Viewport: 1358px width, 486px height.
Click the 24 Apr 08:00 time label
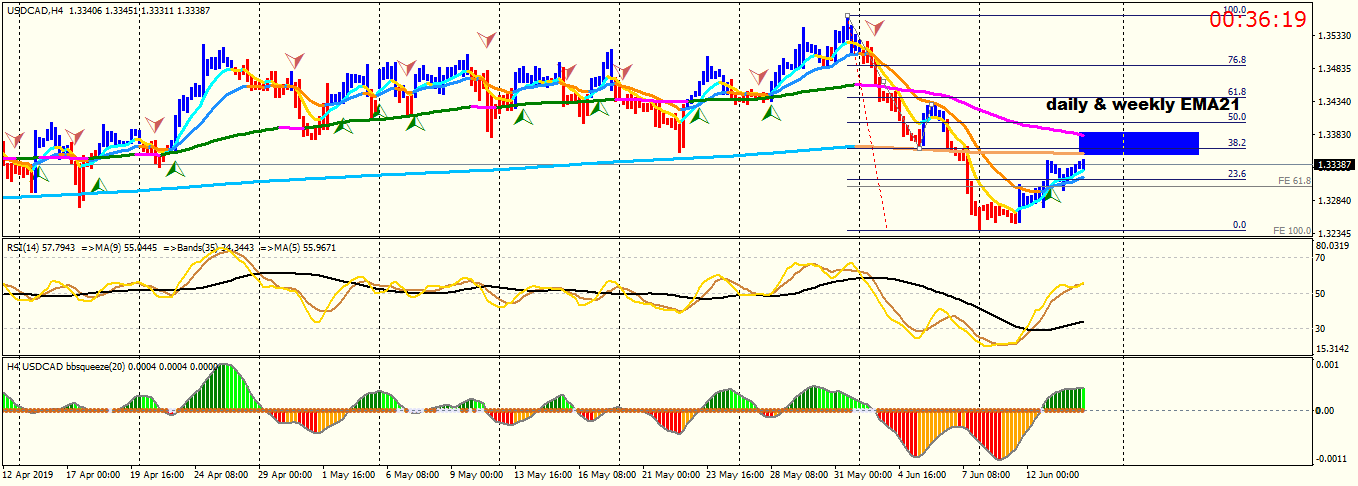click(222, 473)
